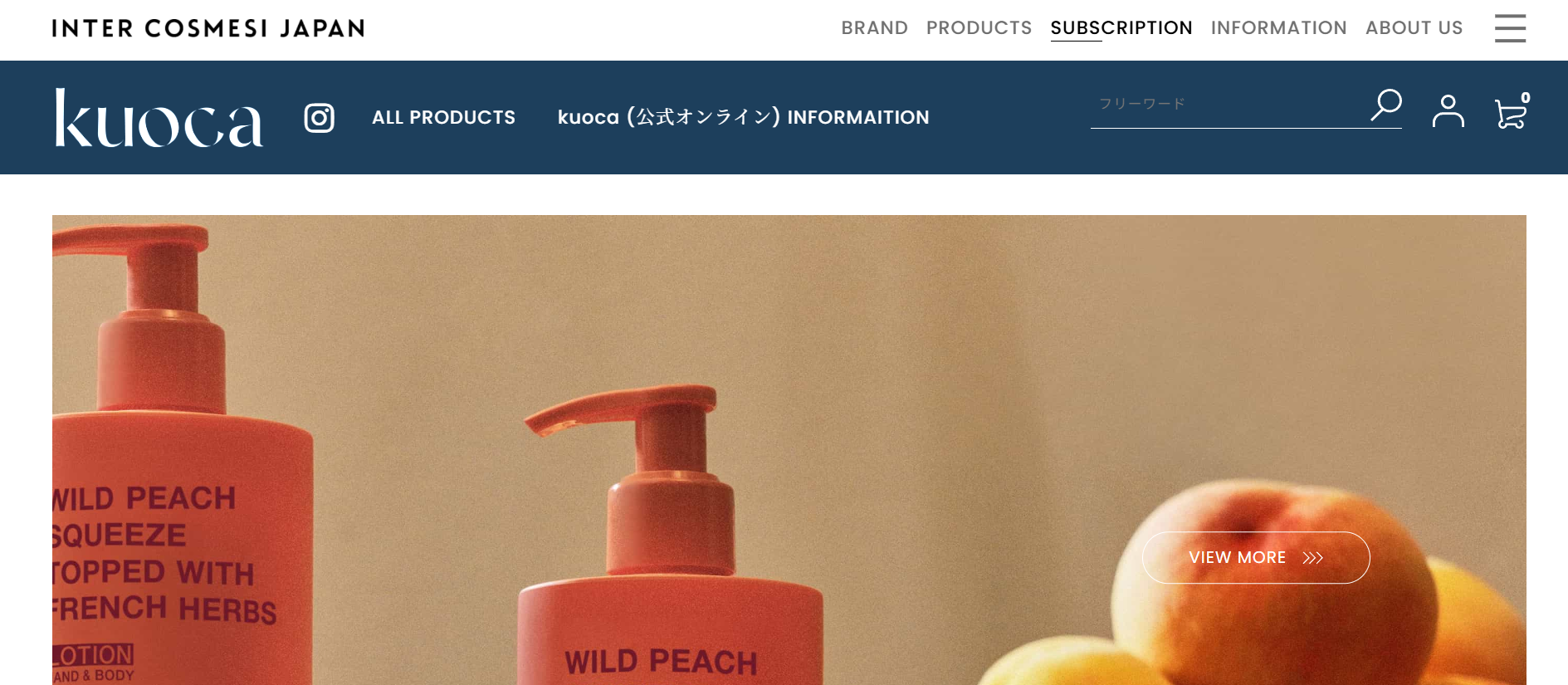Click the Inter Cosmesi Japan logo
Image resolution: width=1568 pixels, height=685 pixels.
[208, 28]
